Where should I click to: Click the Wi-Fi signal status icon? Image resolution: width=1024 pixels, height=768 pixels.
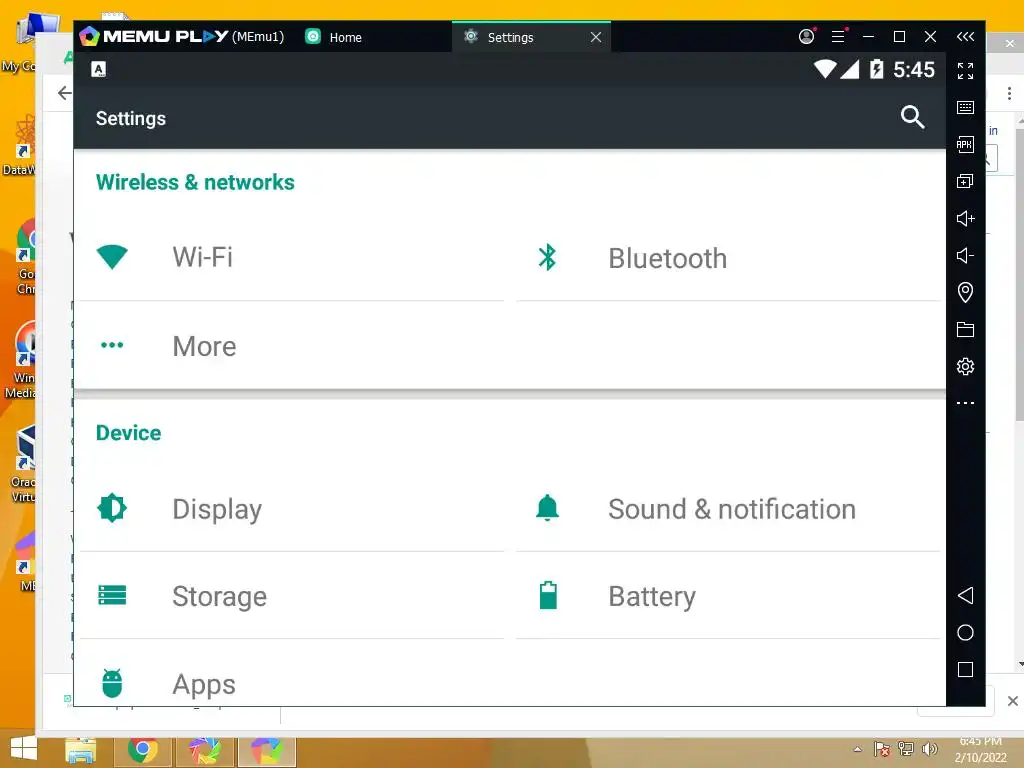pyautogui.click(x=825, y=69)
